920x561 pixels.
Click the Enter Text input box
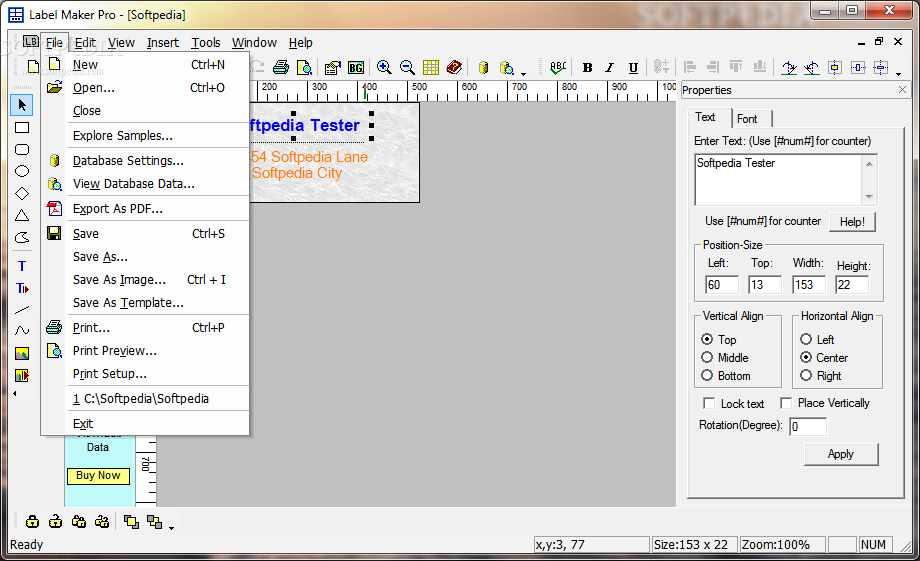coord(779,180)
